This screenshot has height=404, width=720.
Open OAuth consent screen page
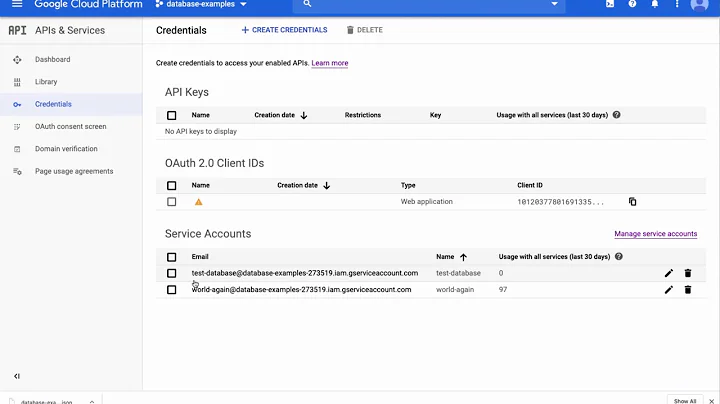[x=71, y=127]
